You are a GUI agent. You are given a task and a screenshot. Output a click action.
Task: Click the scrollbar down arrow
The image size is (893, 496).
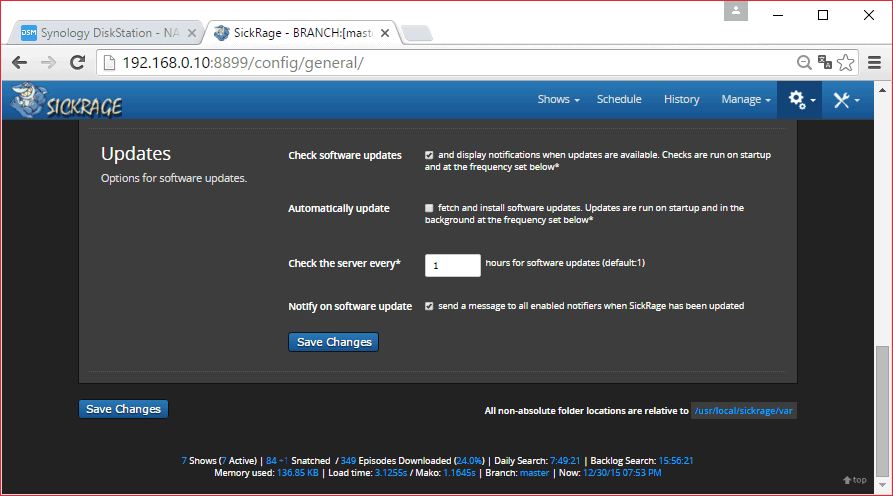(882, 485)
